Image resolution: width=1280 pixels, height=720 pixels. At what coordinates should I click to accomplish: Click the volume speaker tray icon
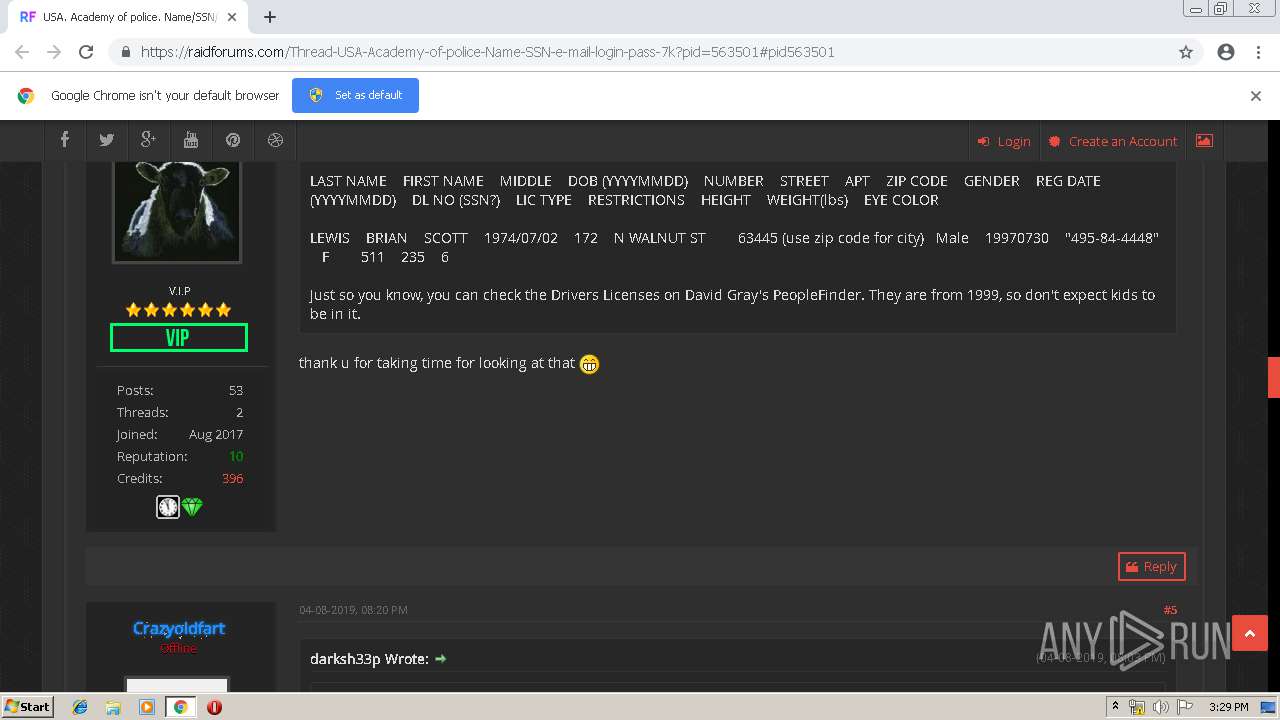[1161, 707]
